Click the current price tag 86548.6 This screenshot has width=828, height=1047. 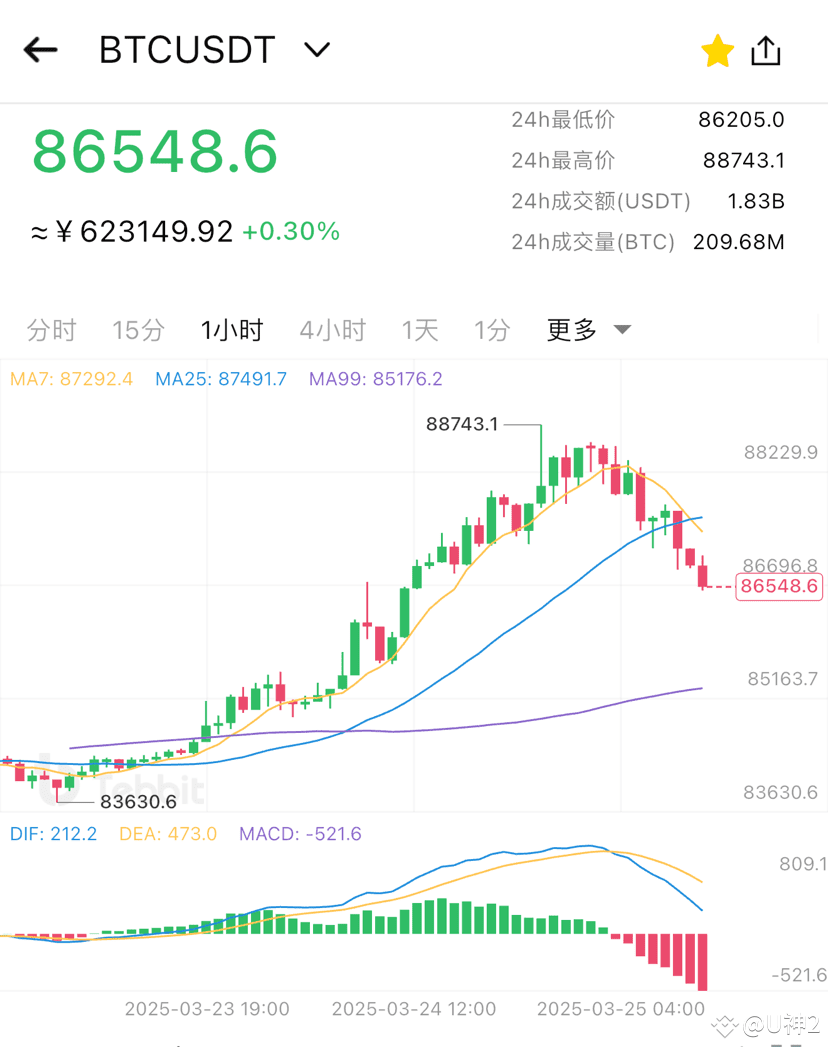(777, 587)
